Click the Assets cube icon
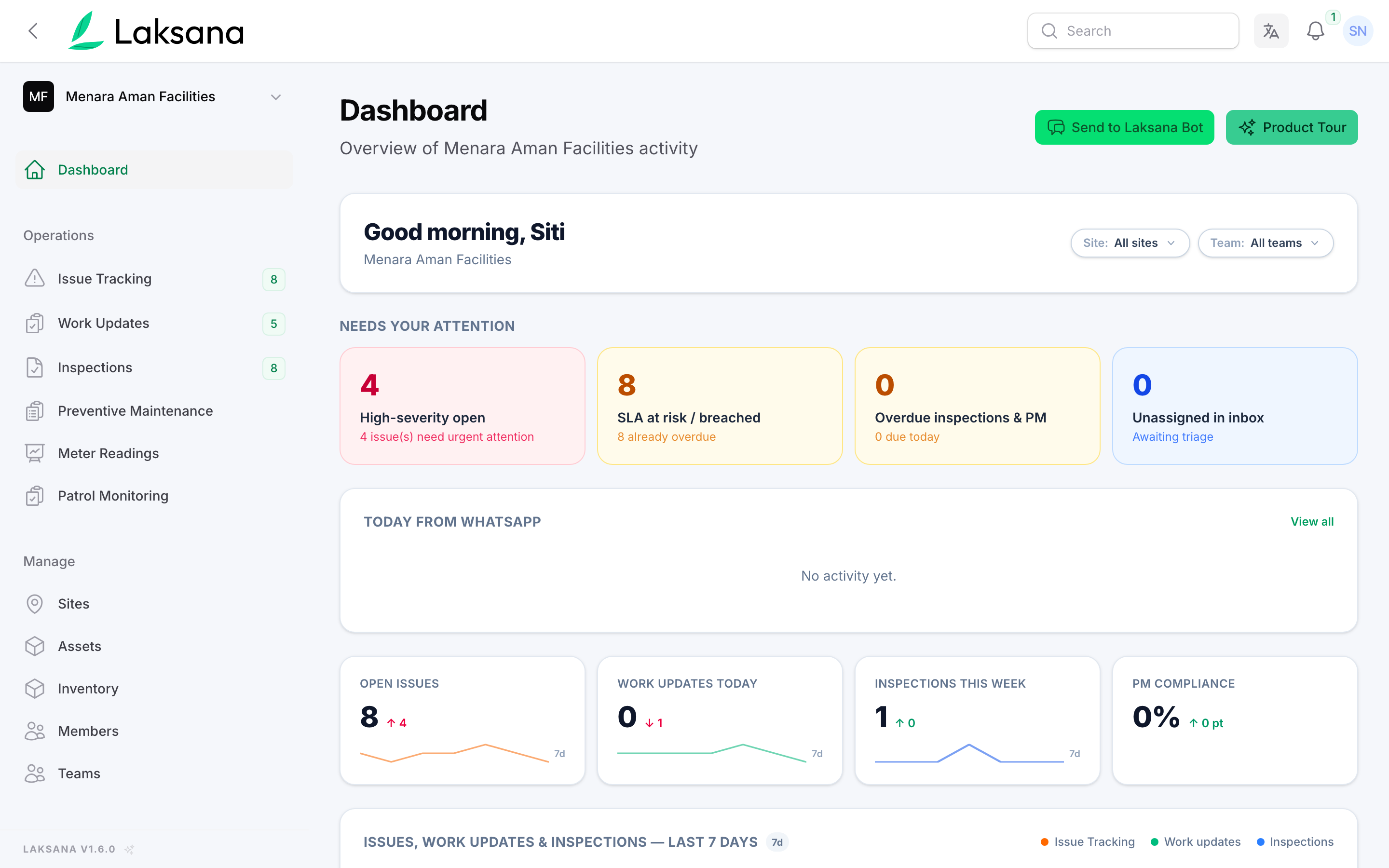Screen dimensions: 1389x868 pyautogui.click(x=34, y=646)
